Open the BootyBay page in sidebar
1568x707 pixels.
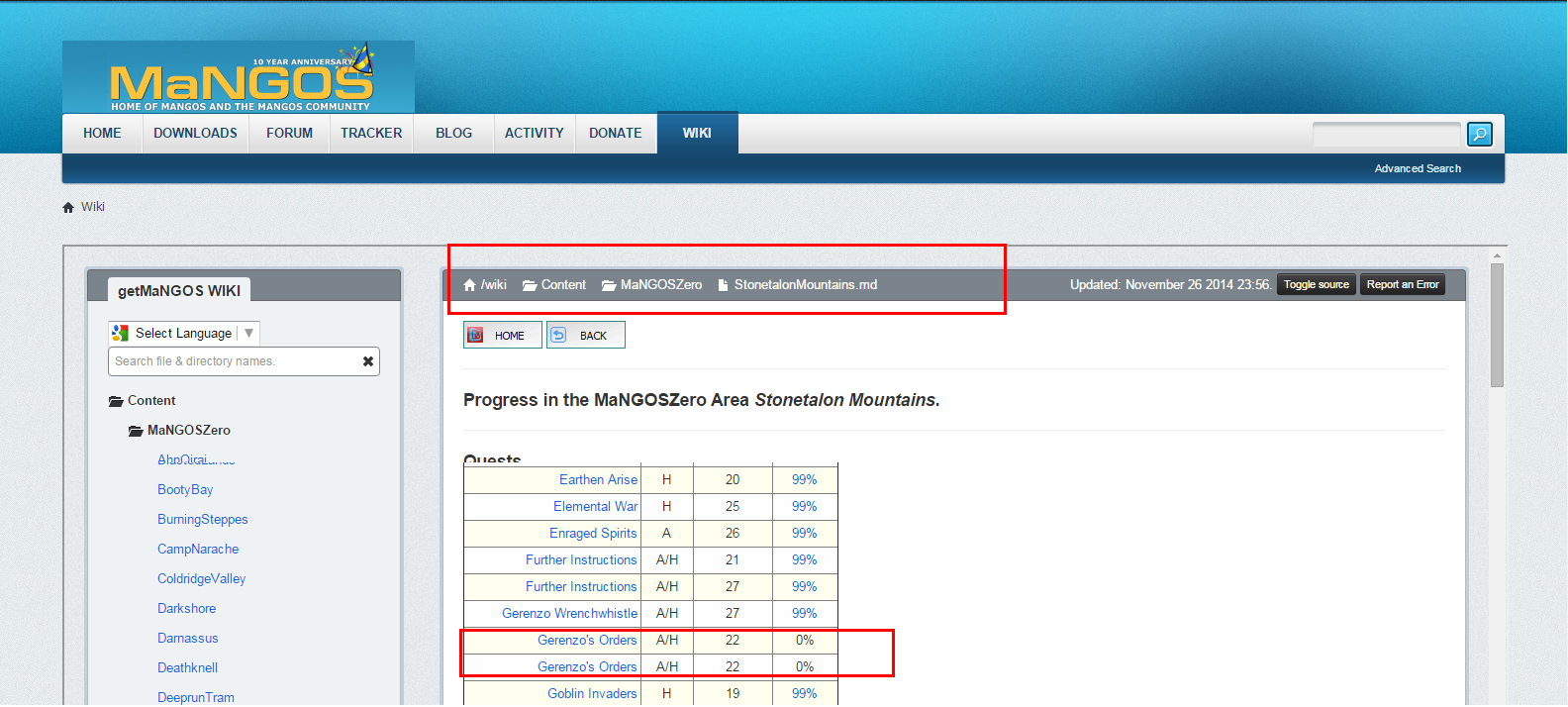[x=185, y=490]
